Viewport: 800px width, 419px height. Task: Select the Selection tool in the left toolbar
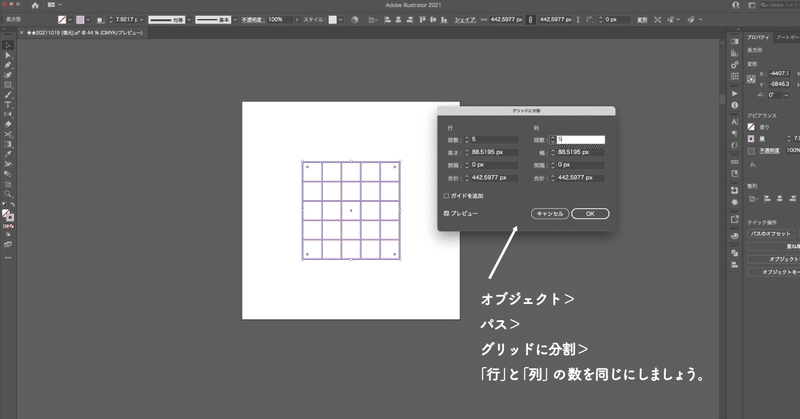click(x=8, y=45)
